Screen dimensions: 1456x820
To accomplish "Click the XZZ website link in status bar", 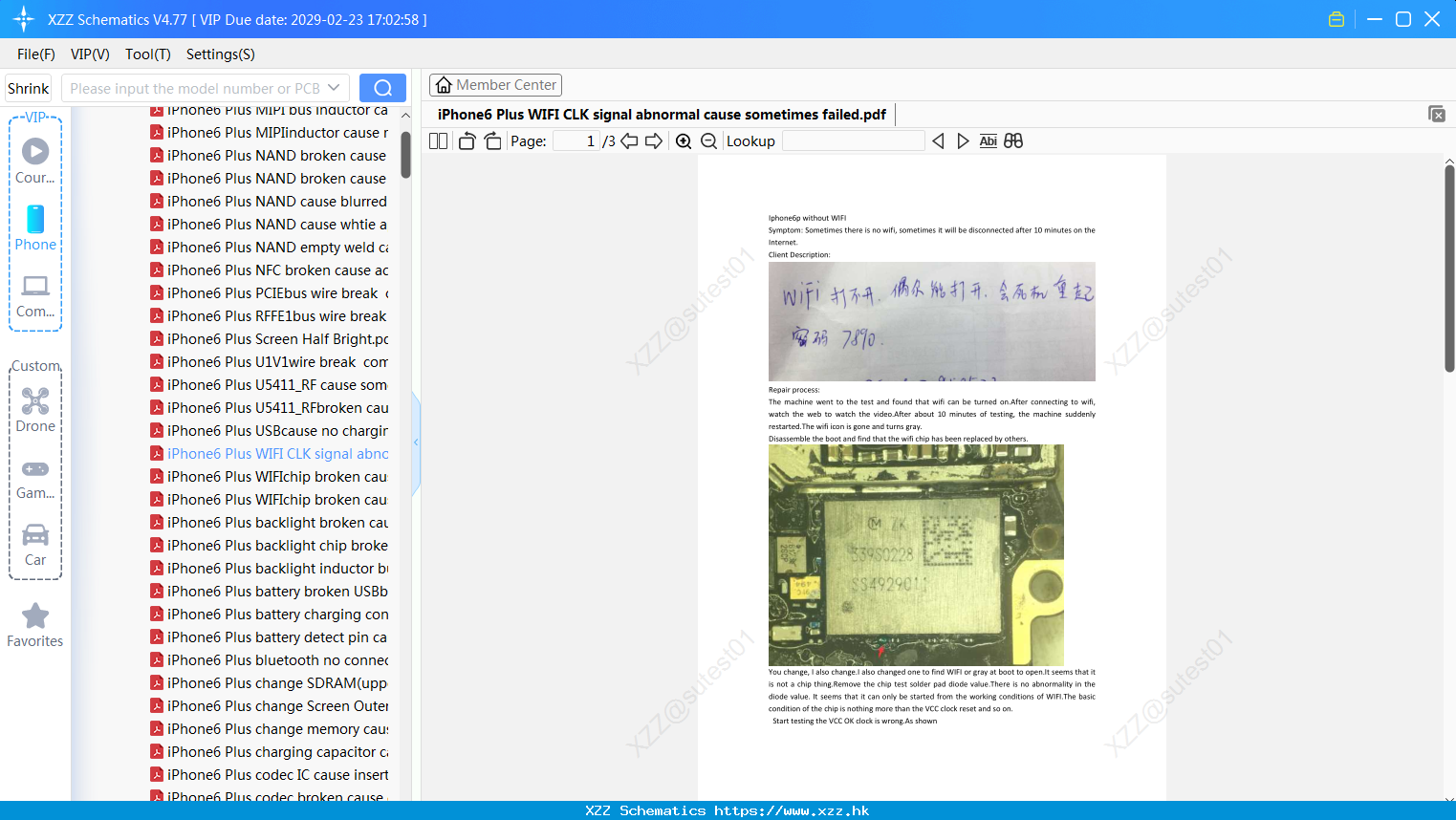I will [x=792, y=810].
